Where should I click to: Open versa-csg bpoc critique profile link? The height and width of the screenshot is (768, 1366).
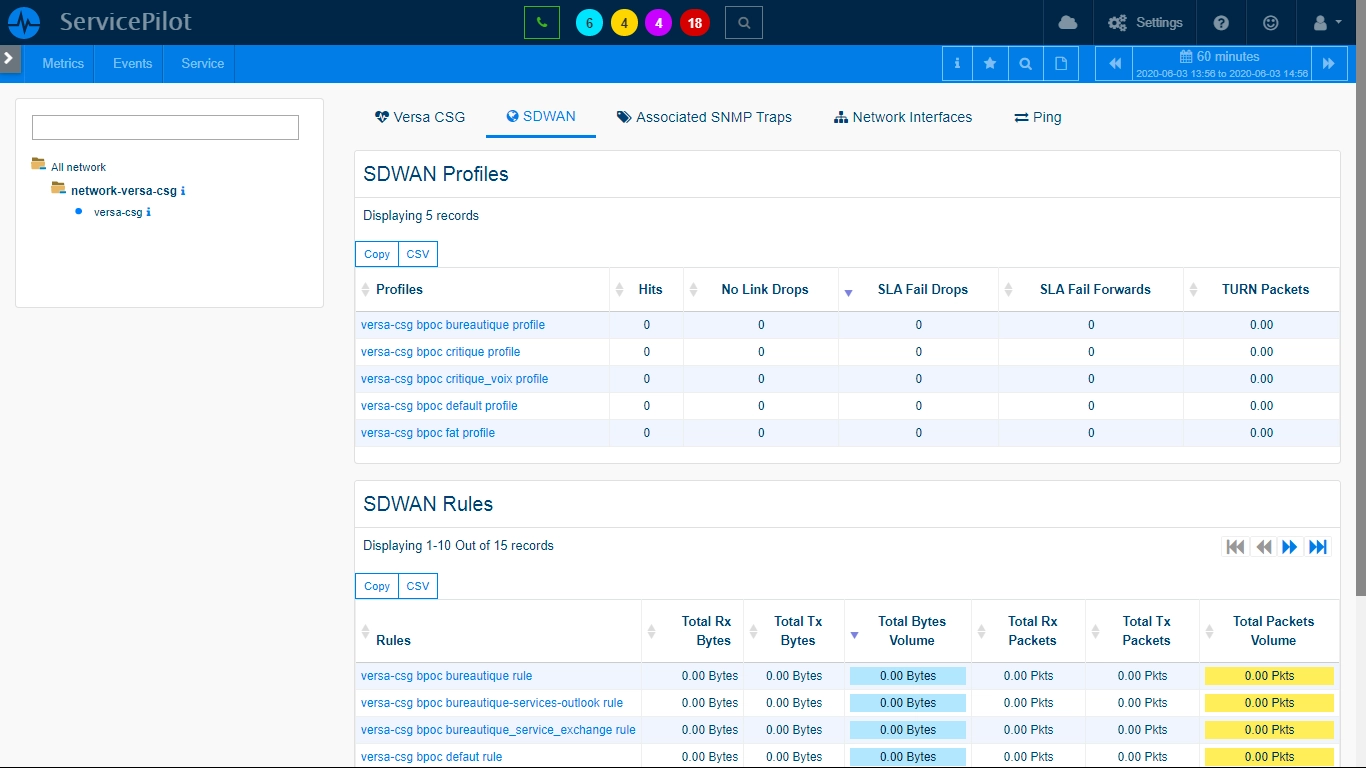(x=441, y=352)
